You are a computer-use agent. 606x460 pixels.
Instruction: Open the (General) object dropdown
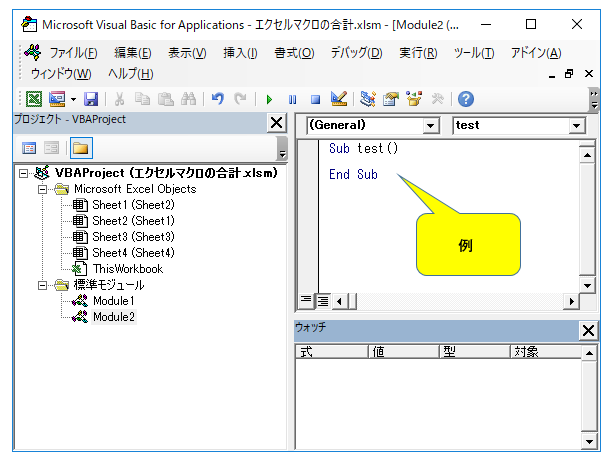pos(431,126)
